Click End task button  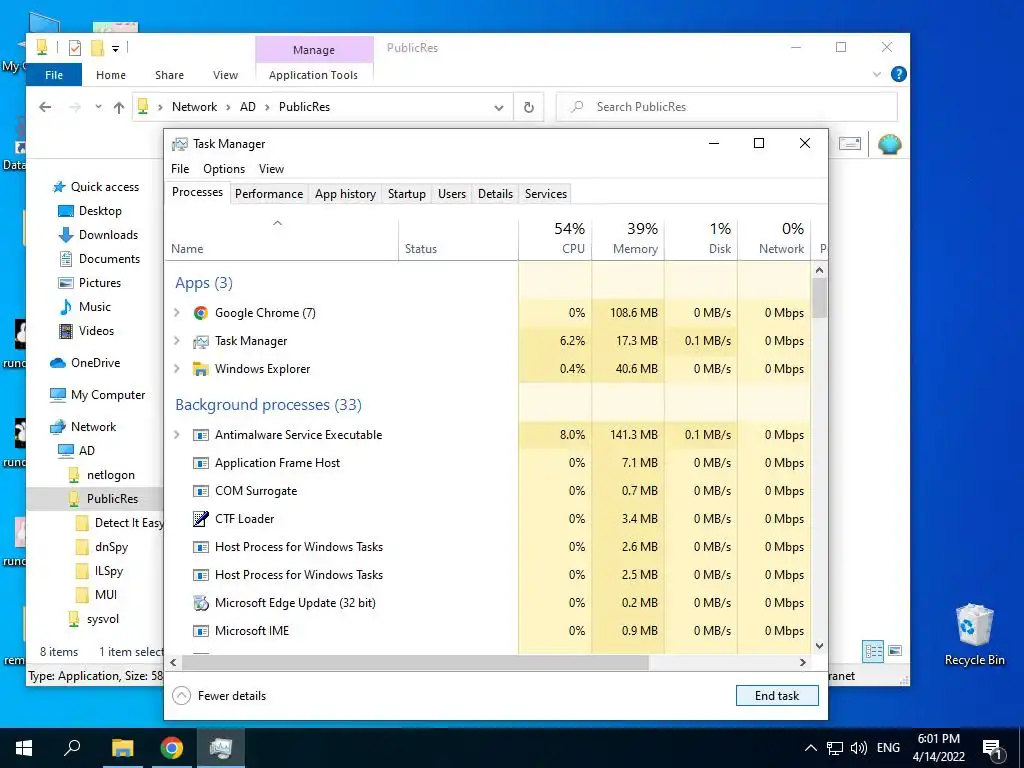[776, 696]
